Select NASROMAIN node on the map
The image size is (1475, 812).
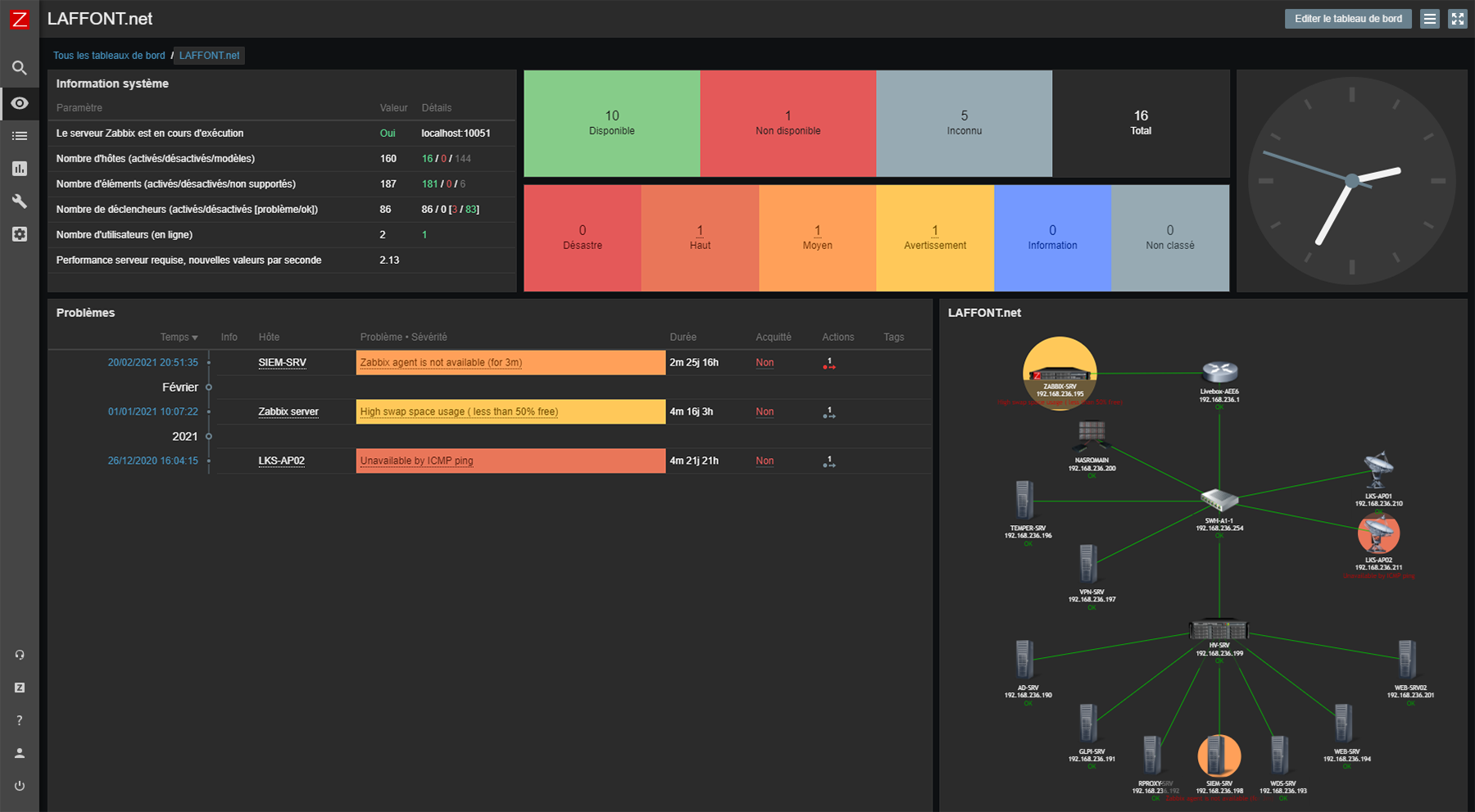click(x=1091, y=438)
